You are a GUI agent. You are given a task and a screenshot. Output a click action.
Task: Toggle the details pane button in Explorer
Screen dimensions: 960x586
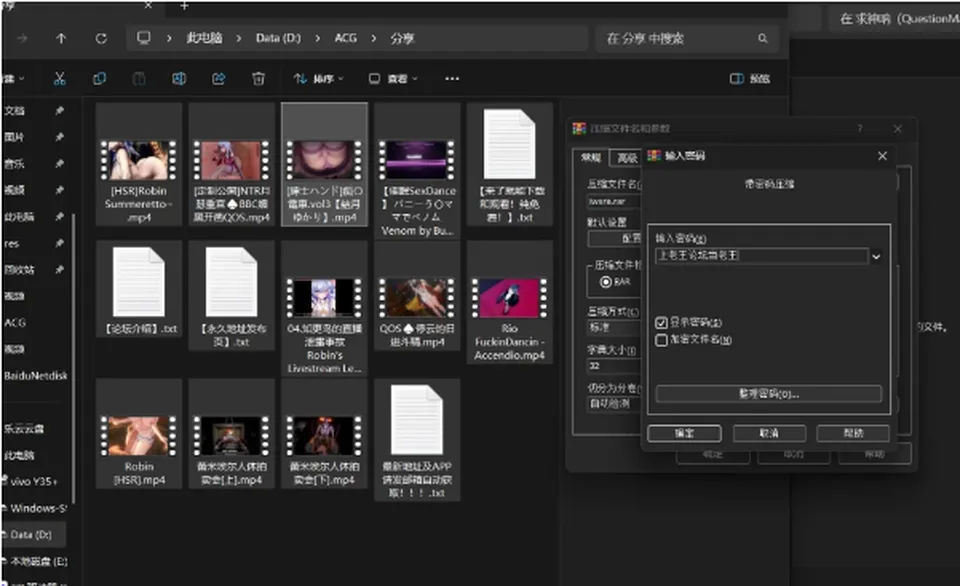pos(750,78)
